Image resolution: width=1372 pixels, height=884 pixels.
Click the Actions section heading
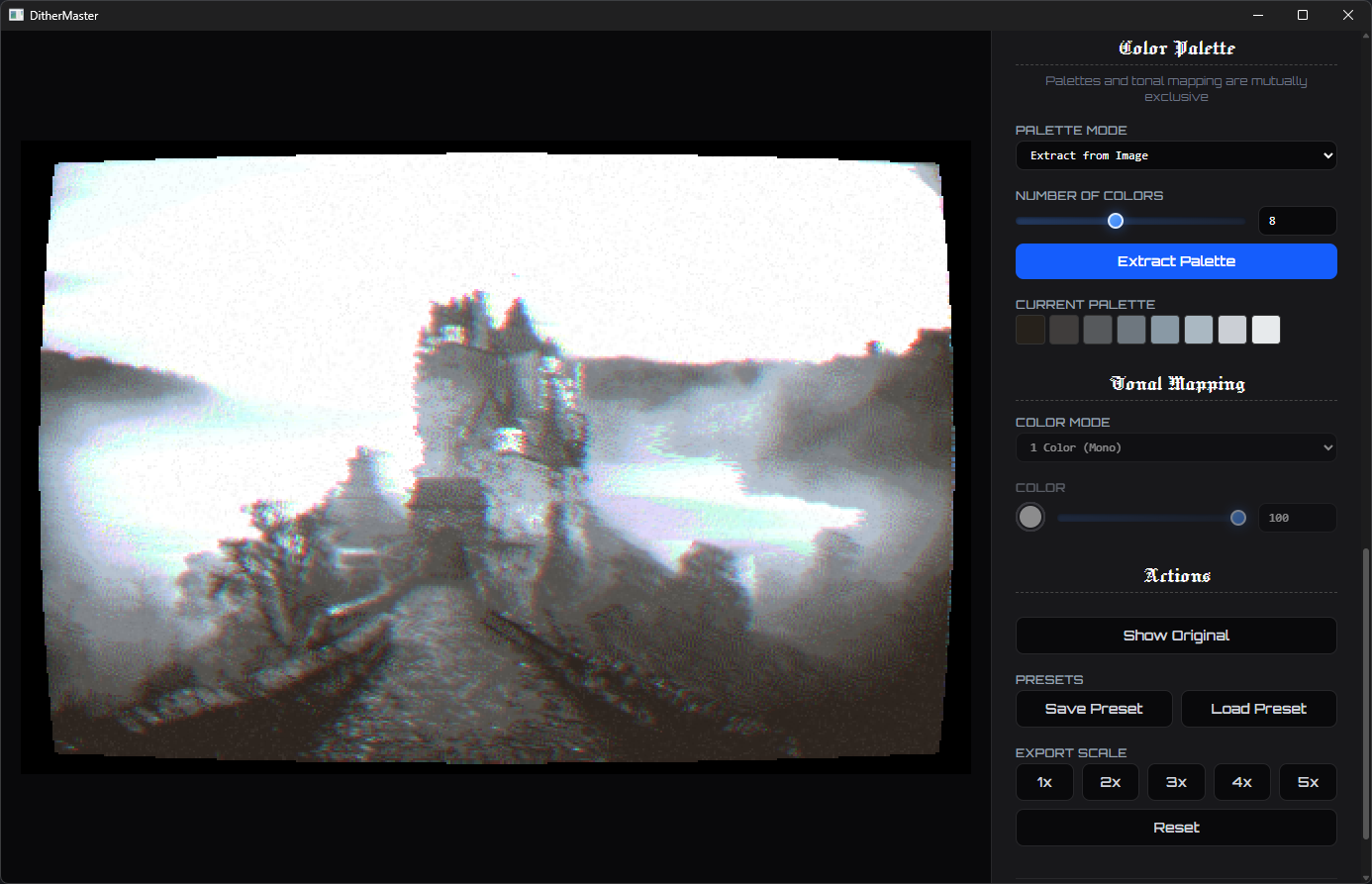[1177, 575]
